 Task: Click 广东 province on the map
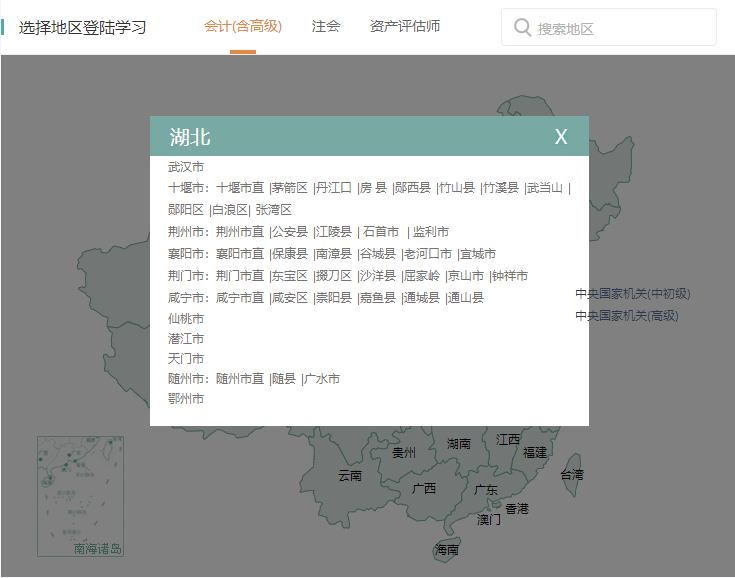tap(486, 490)
